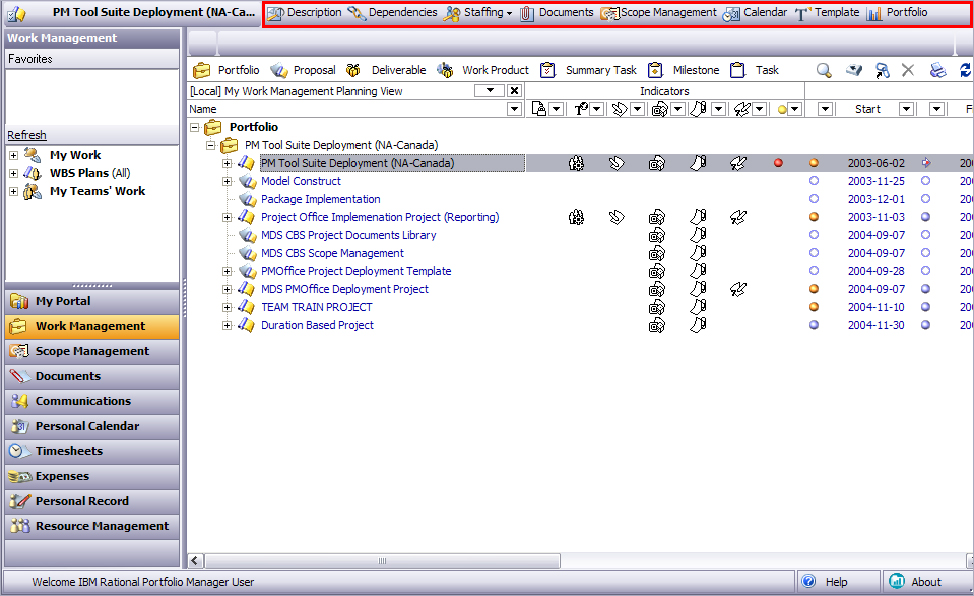The image size is (974, 596).
Task: Open the Name column filter dropdown
Action: pos(514,109)
